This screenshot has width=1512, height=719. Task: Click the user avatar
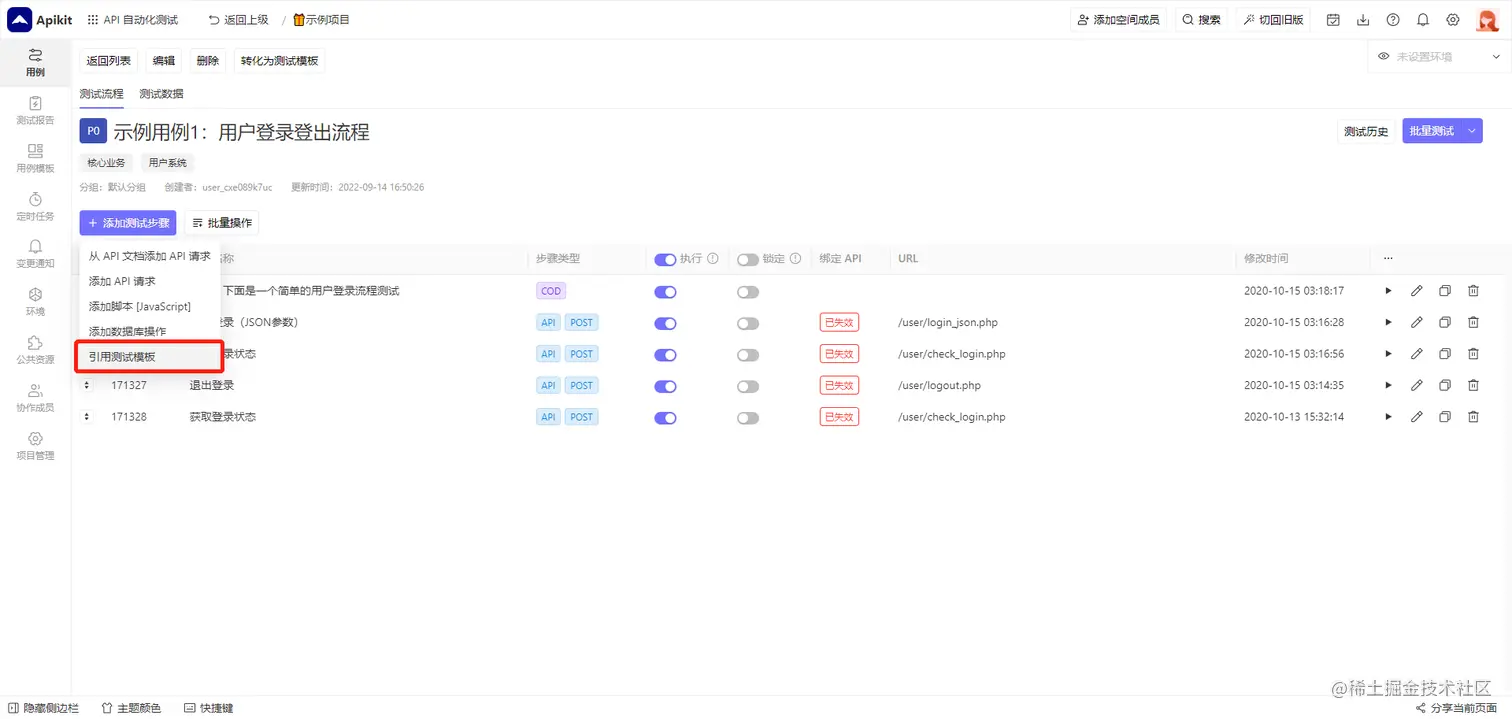point(1486,20)
